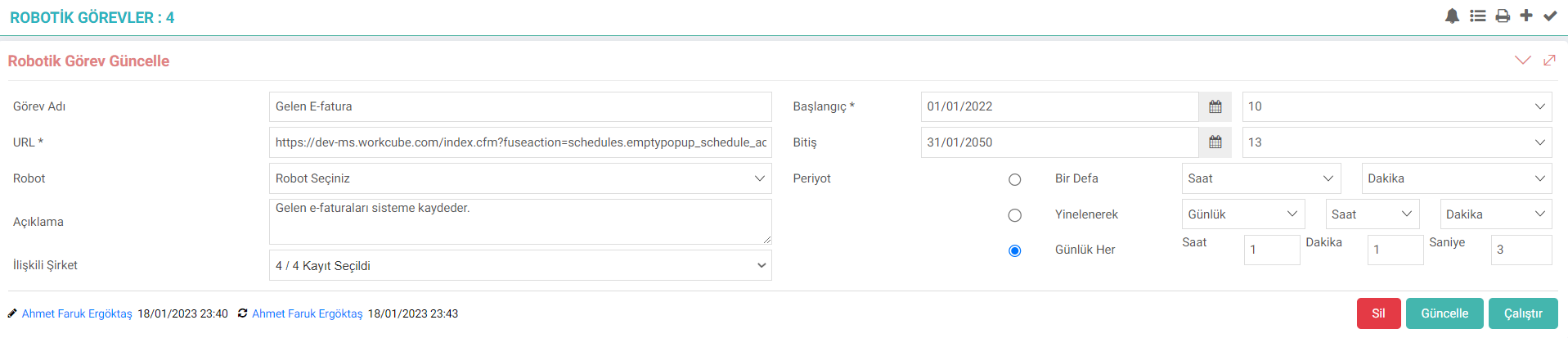Open calendar picker for Başlangıç date

pos(1215,107)
